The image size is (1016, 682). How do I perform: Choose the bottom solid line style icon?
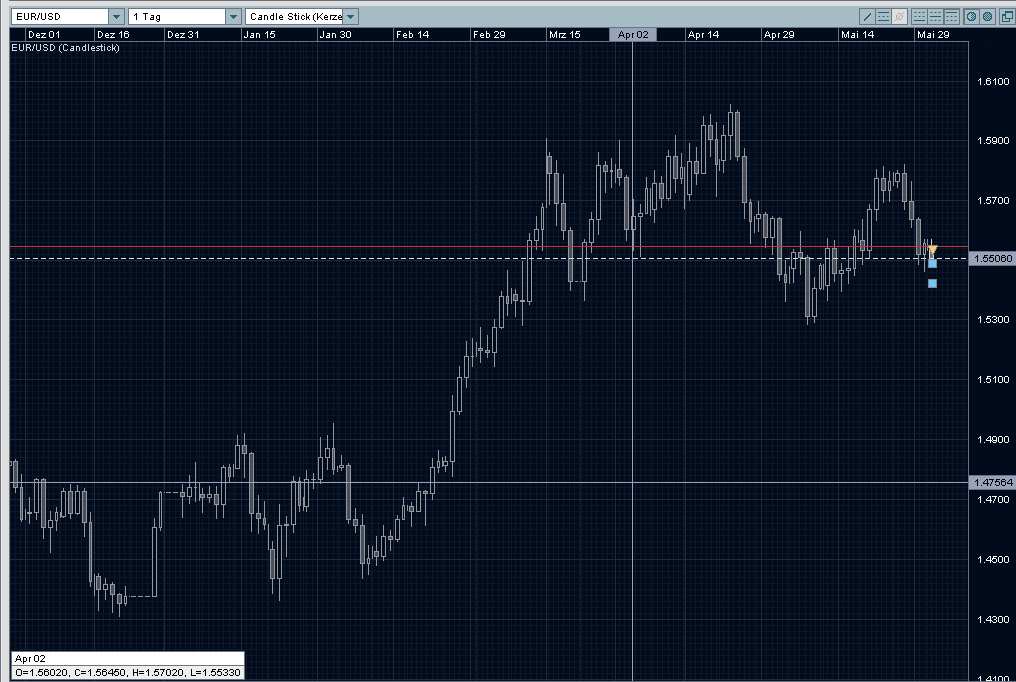(919, 16)
